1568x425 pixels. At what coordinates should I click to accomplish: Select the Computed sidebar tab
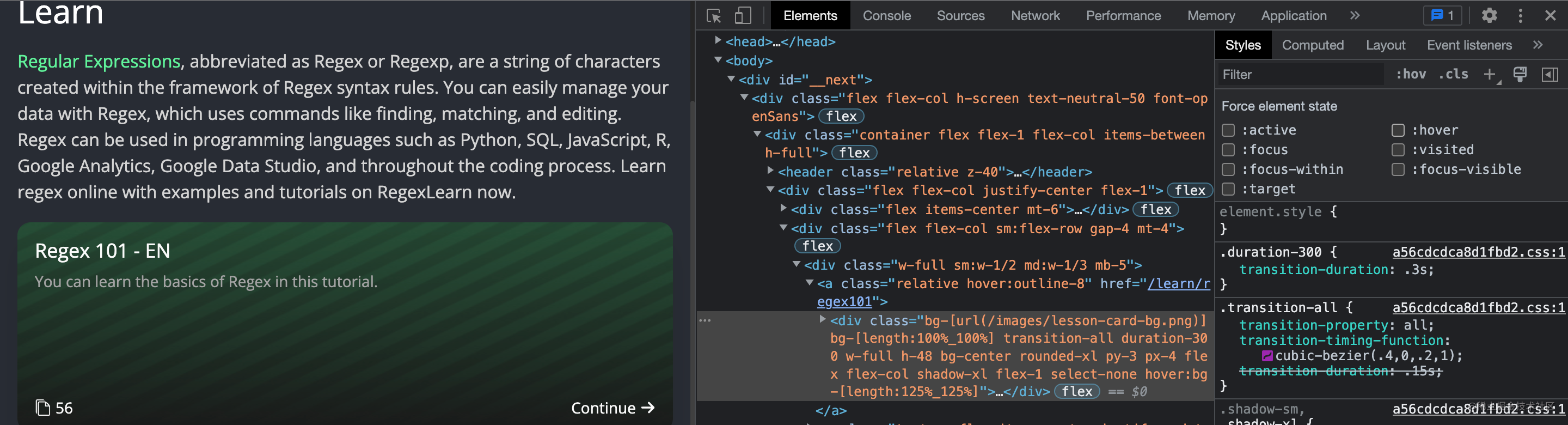click(x=1312, y=45)
